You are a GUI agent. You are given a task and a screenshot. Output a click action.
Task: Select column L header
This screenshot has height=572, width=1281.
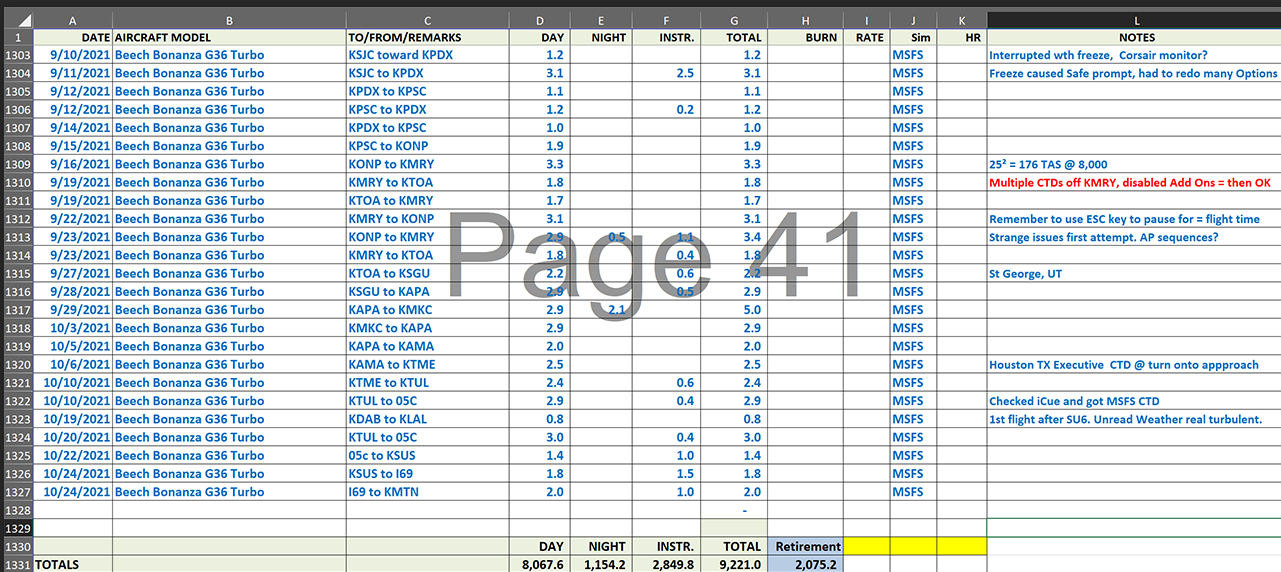point(1134,19)
